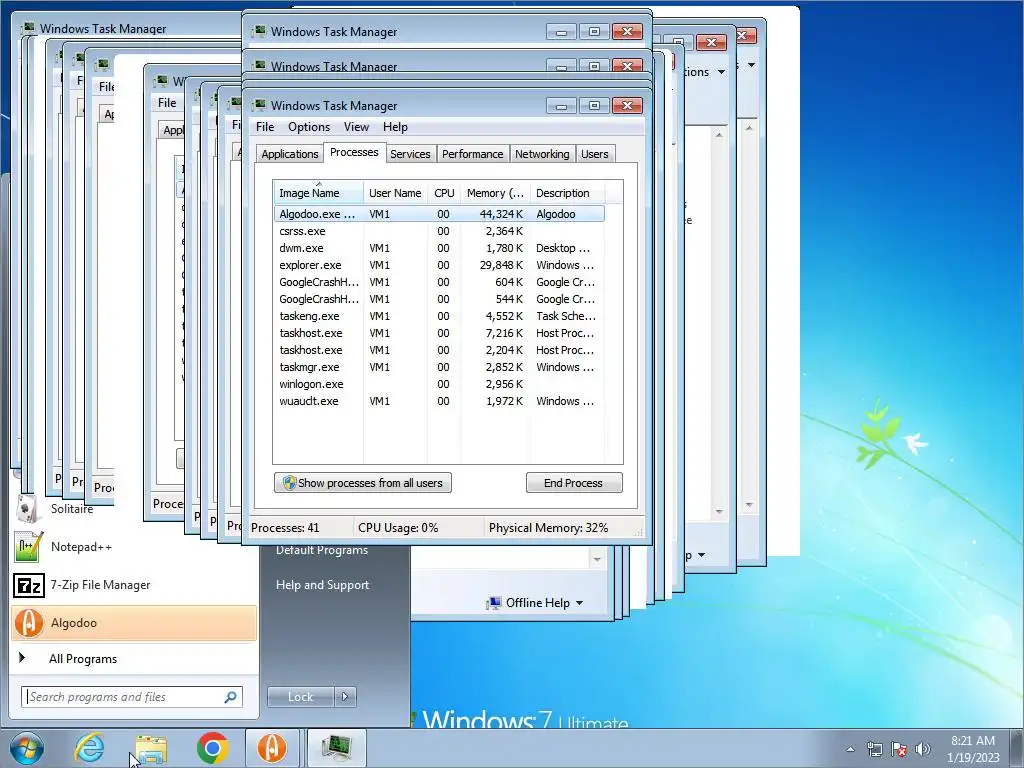Image resolution: width=1024 pixels, height=768 pixels.
Task: Sort by the Description column header
Action: 567,193
